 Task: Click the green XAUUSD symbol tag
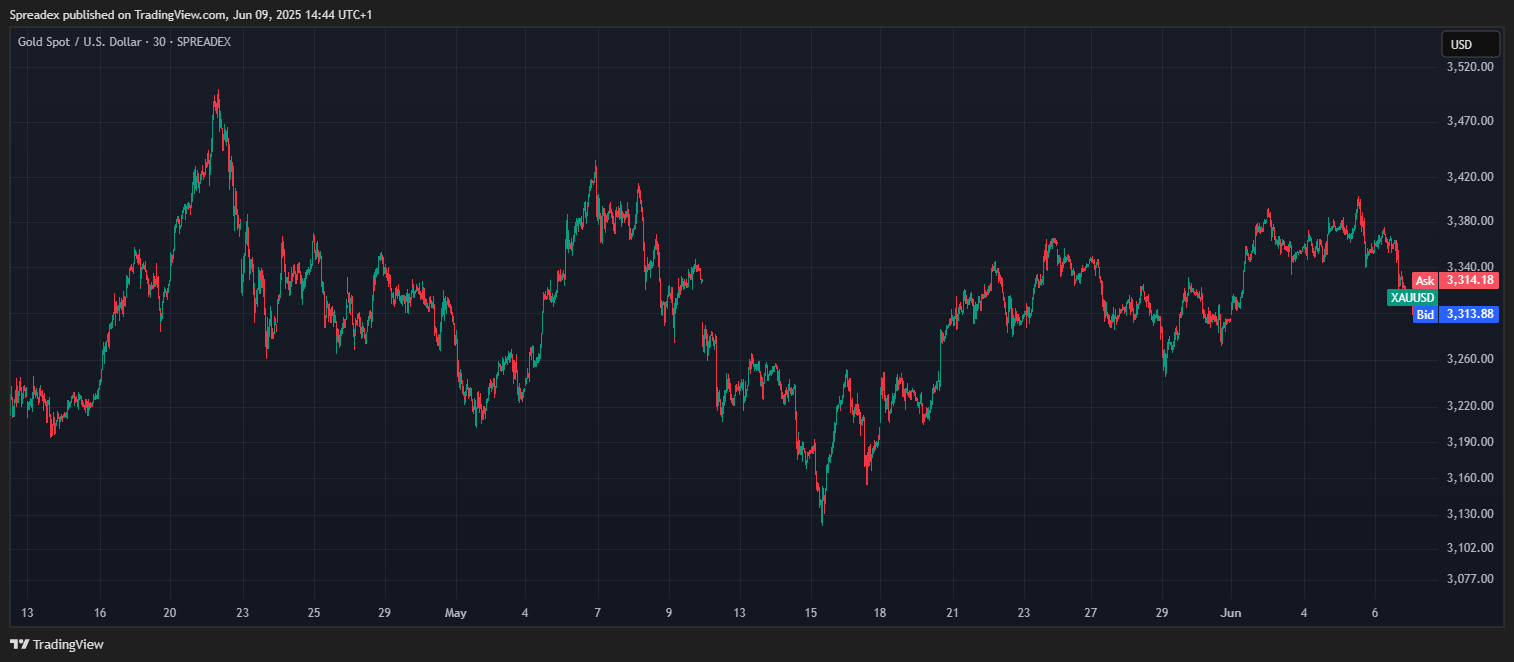tap(1412, 298)
